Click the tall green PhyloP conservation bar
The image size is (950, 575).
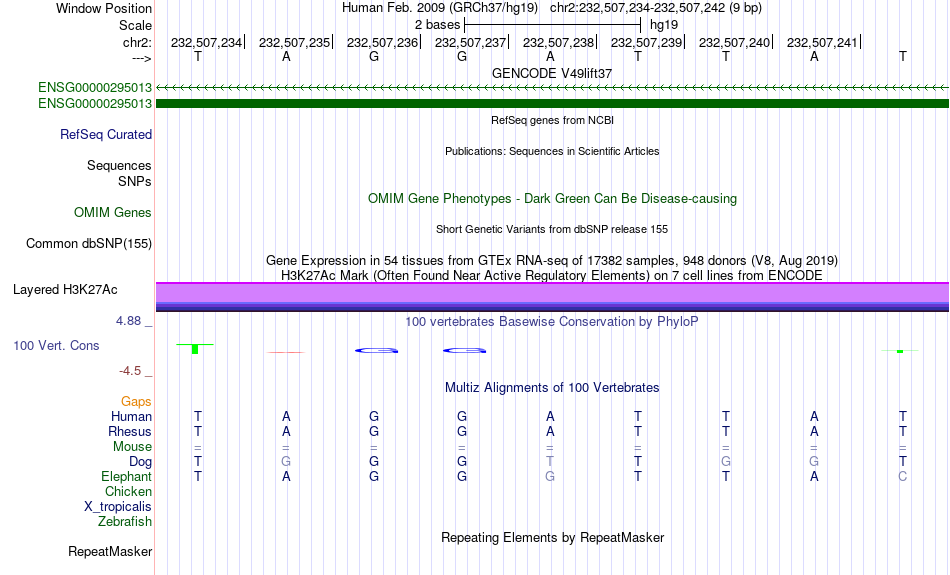pos(195,348)
